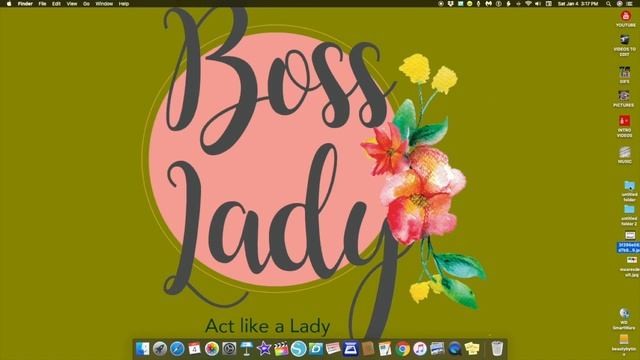Screen dimensions: 640x360
Task: Launch Final Cut Pro from Dock
Action: coord(281,349)
